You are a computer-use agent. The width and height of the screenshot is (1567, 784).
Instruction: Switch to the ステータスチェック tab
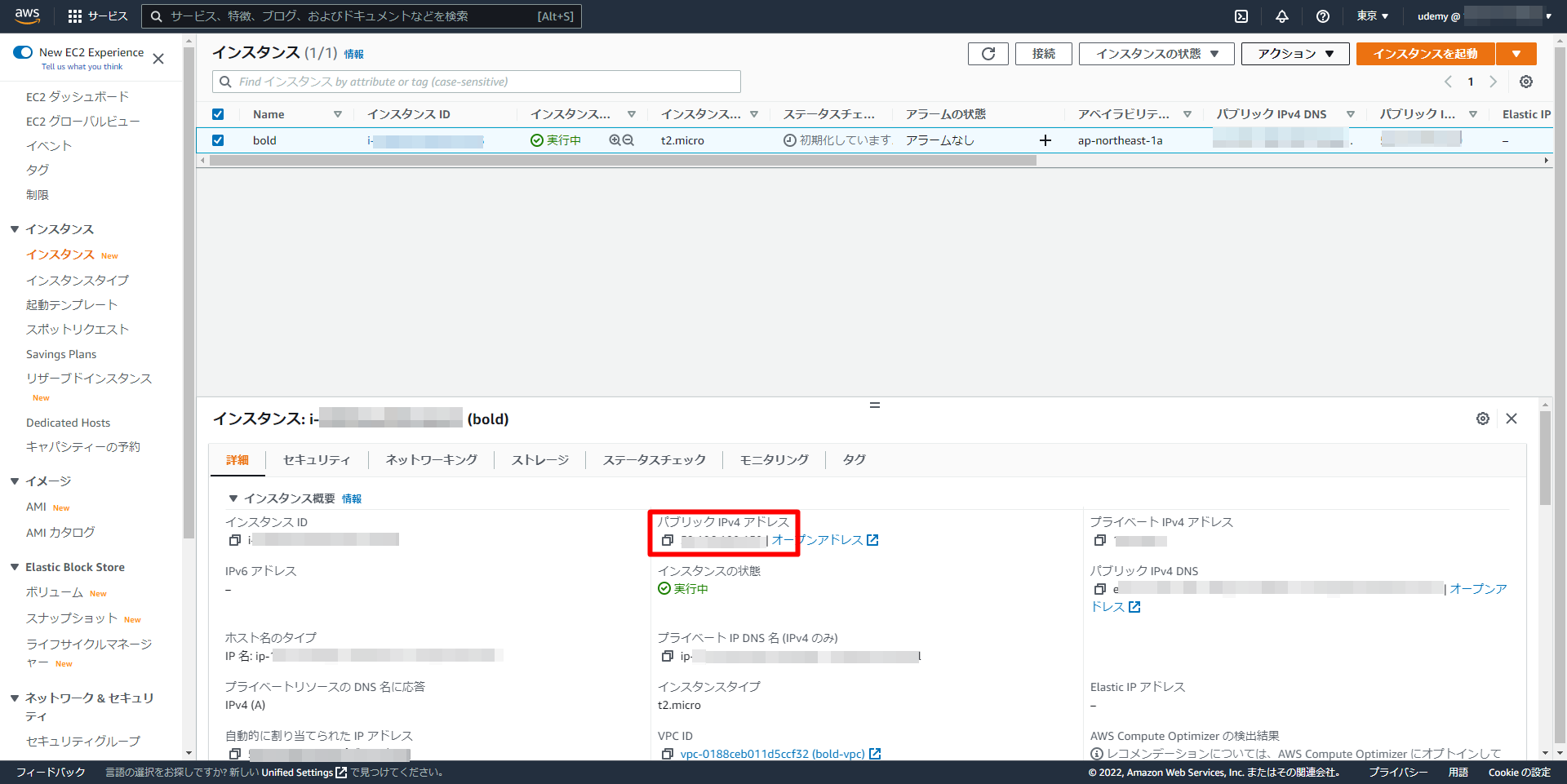(655, 460)
